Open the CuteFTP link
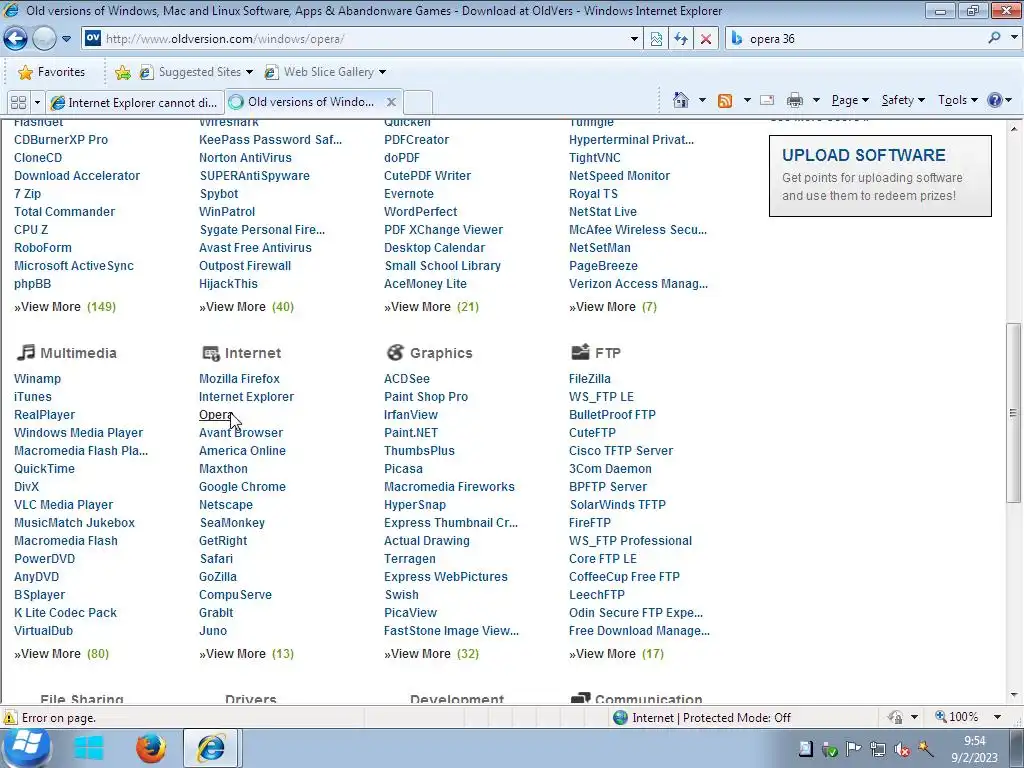The height and width of the screenshot is (768, 1024). click(x=592, y=433)
